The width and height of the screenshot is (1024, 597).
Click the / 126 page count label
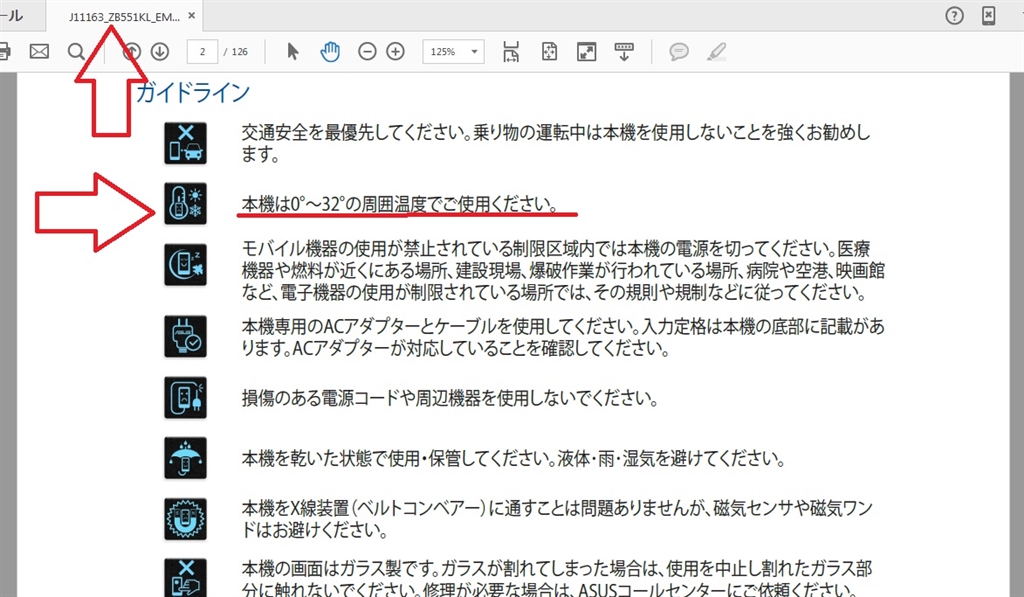(x=236, y=52)
